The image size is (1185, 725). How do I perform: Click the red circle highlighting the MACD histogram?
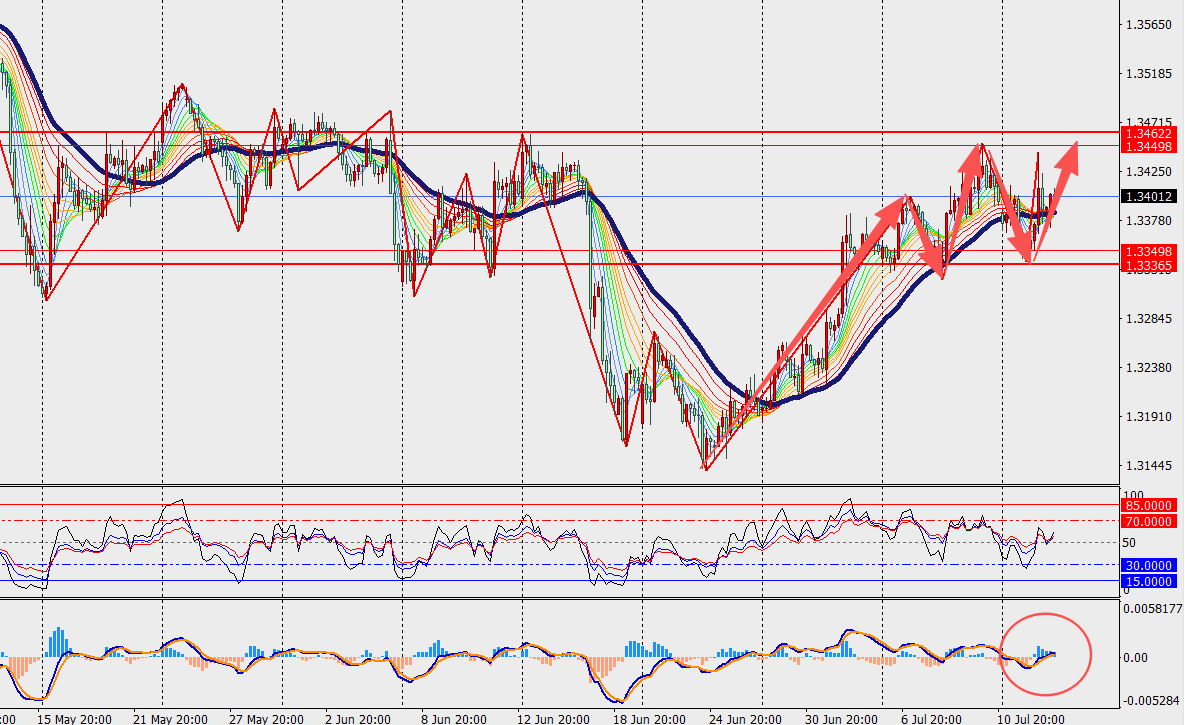pyautogui.click(x=1046, y=654)
